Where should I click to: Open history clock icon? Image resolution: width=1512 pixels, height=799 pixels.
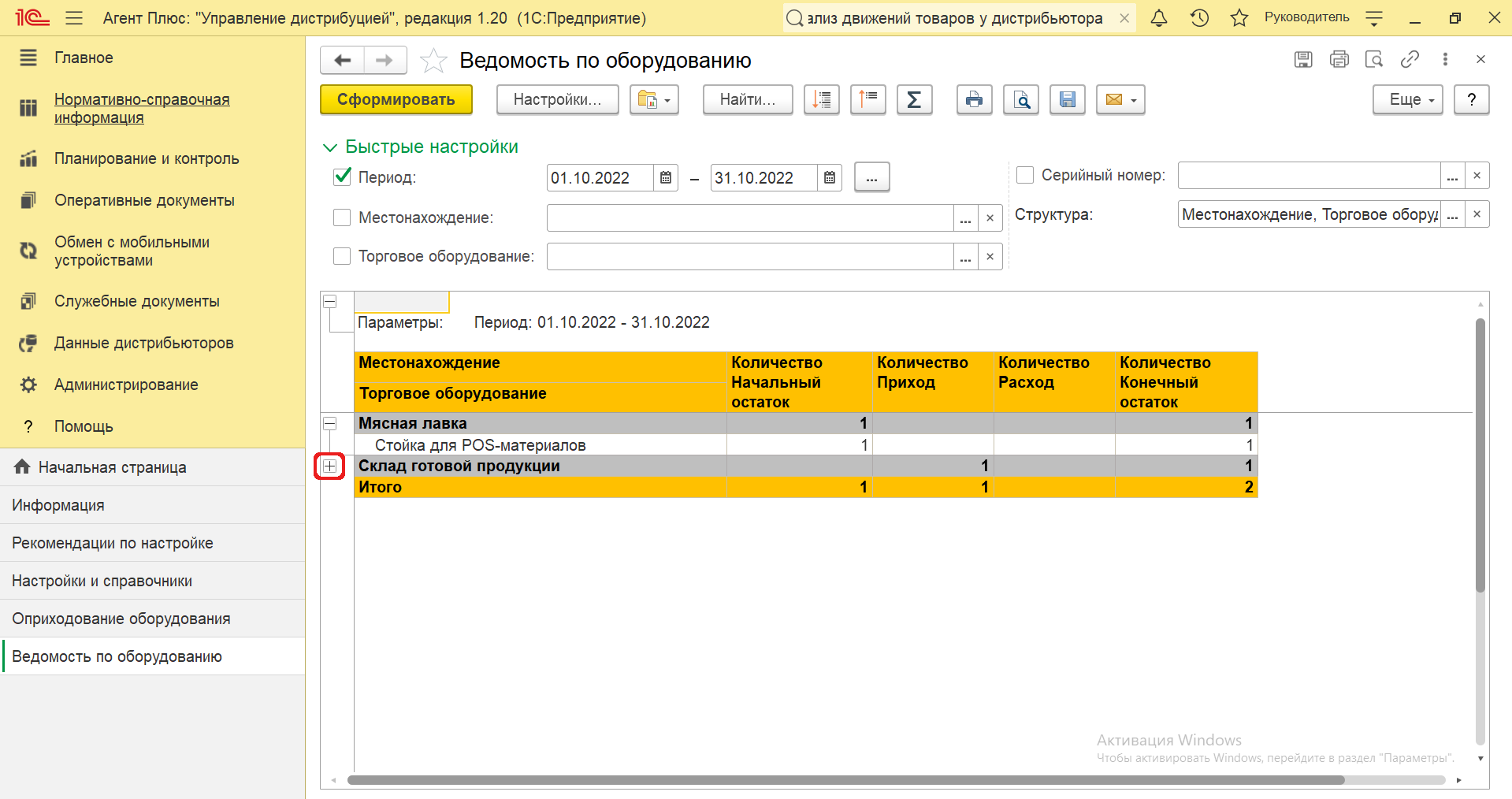(1199, 18)
